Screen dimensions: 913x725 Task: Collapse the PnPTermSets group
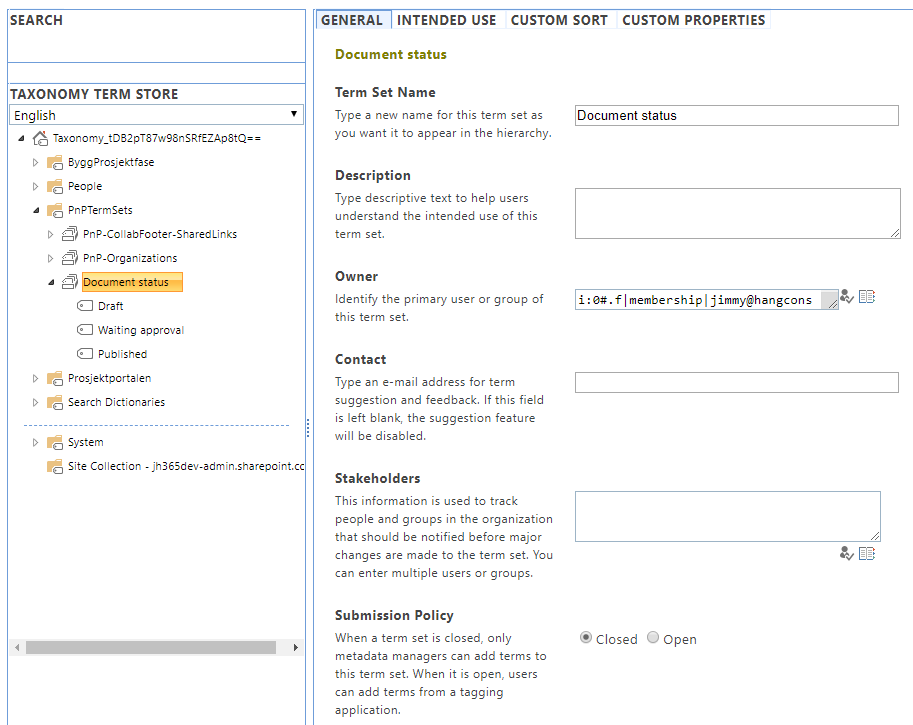[36, 210]
